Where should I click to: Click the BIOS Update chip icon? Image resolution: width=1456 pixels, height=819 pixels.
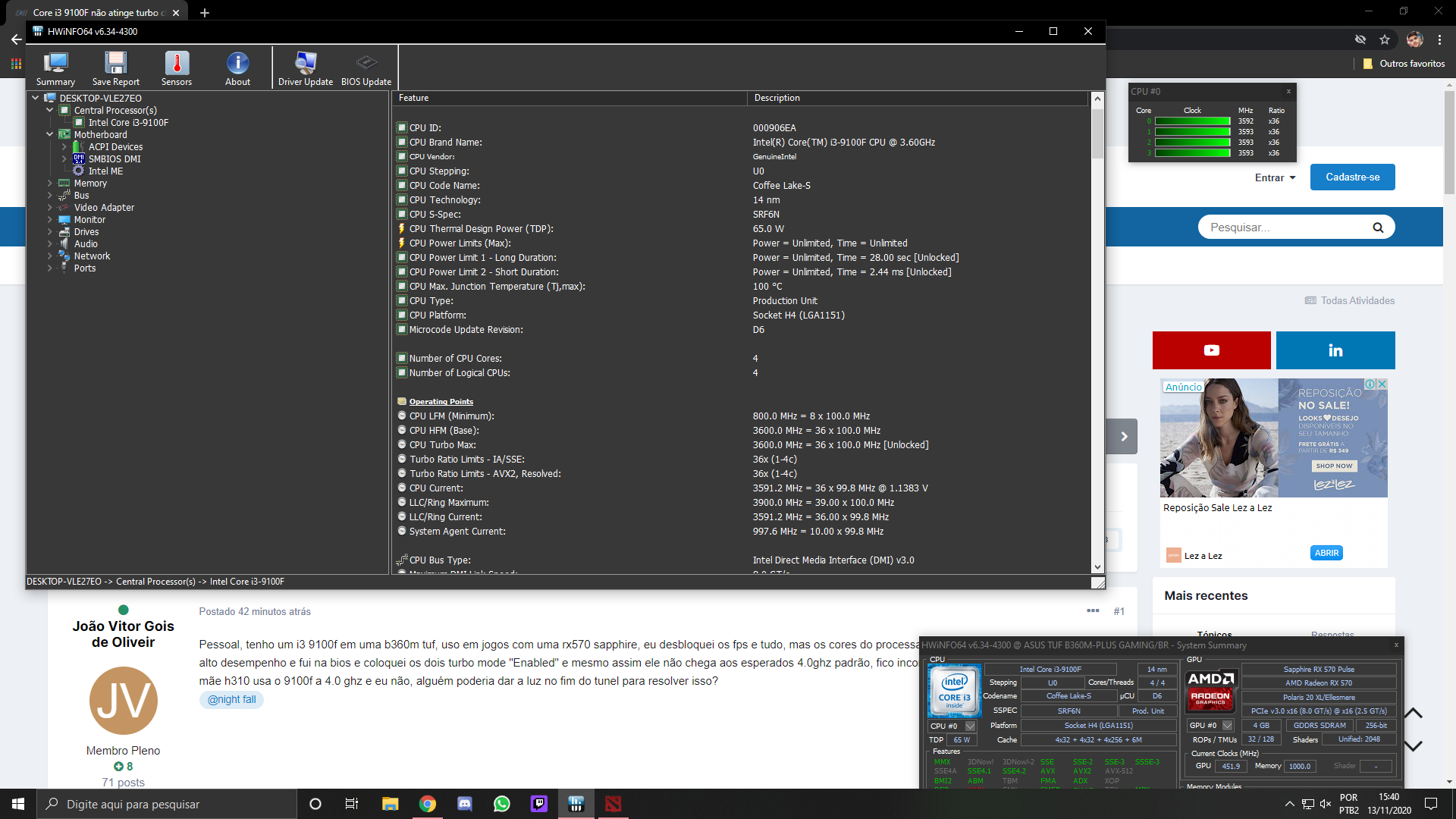pyautogui.click(x=366, y=68)
